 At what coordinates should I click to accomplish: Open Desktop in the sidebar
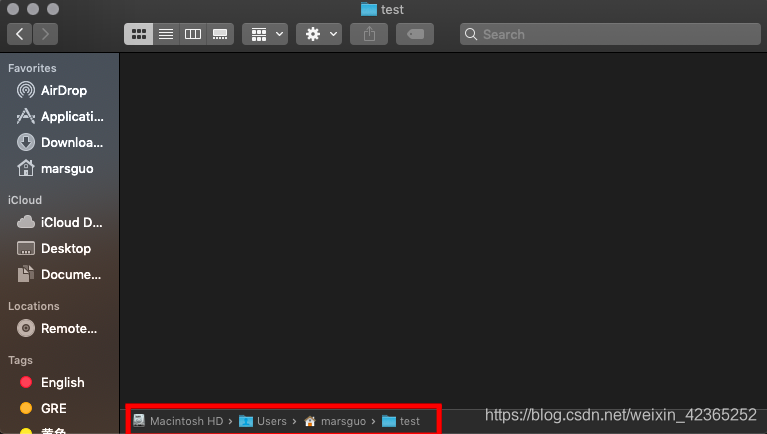(x=60, y=249)
